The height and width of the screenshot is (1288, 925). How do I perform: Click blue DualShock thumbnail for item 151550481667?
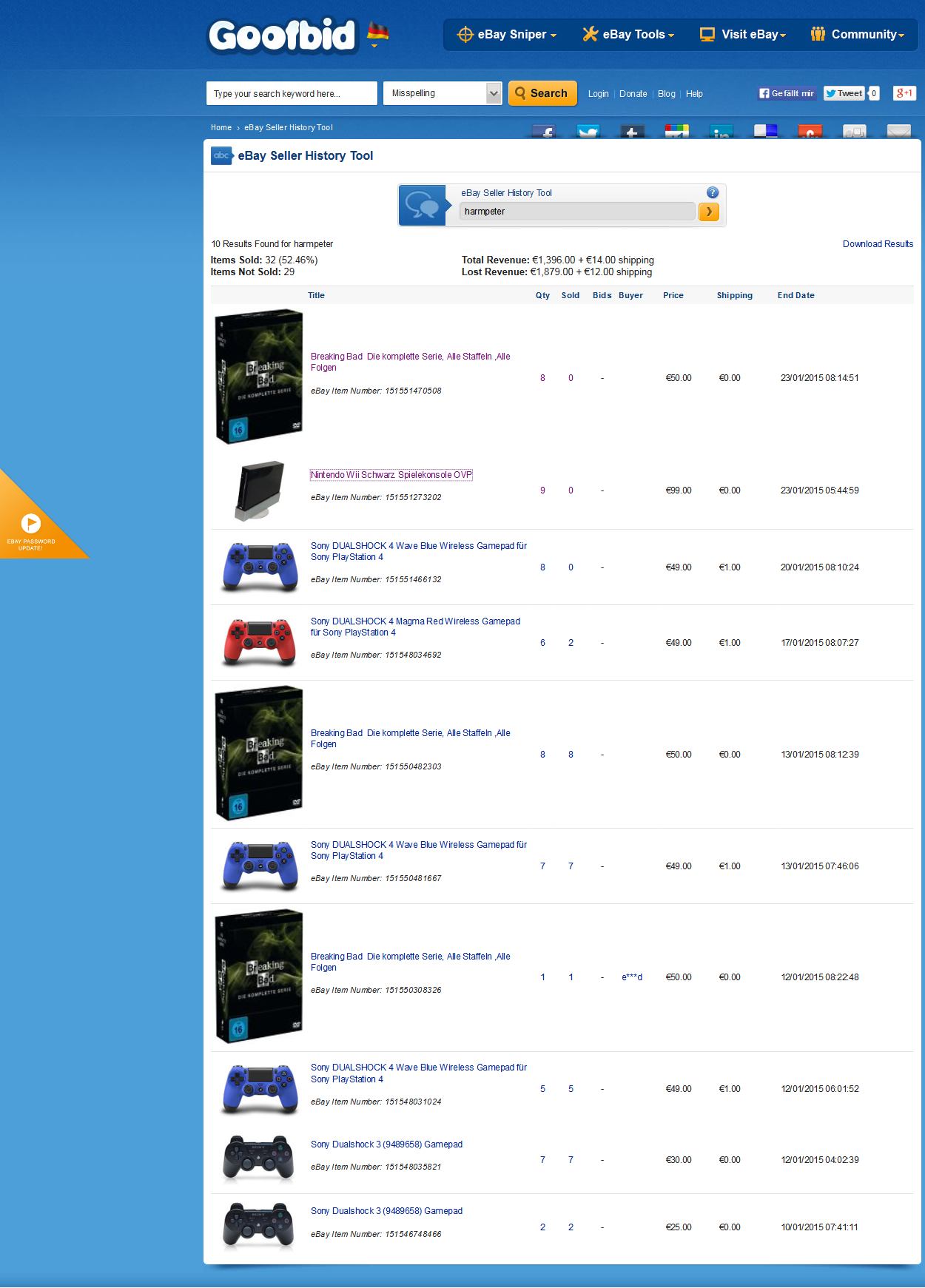[x=260, y=866]
